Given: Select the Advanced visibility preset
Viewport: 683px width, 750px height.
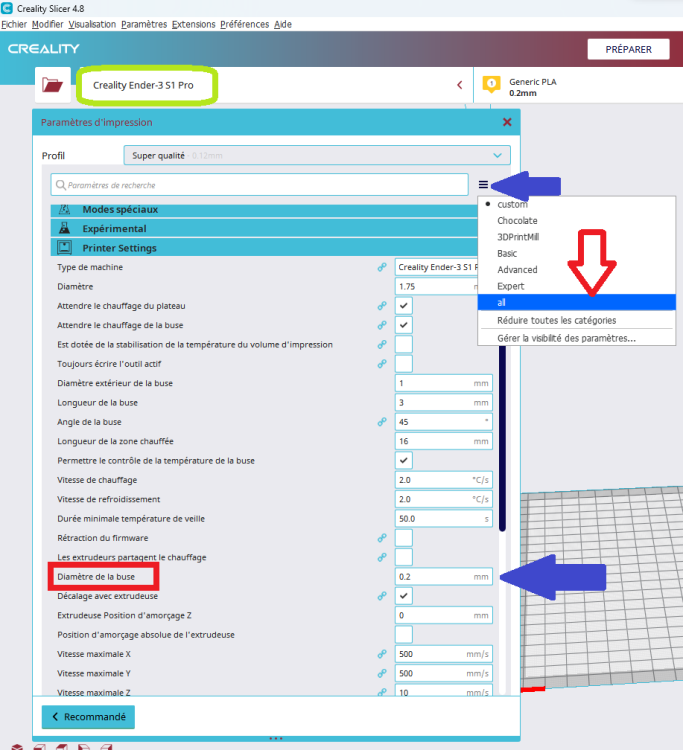Looking at the screenshot, I should (x=576, y=270).
